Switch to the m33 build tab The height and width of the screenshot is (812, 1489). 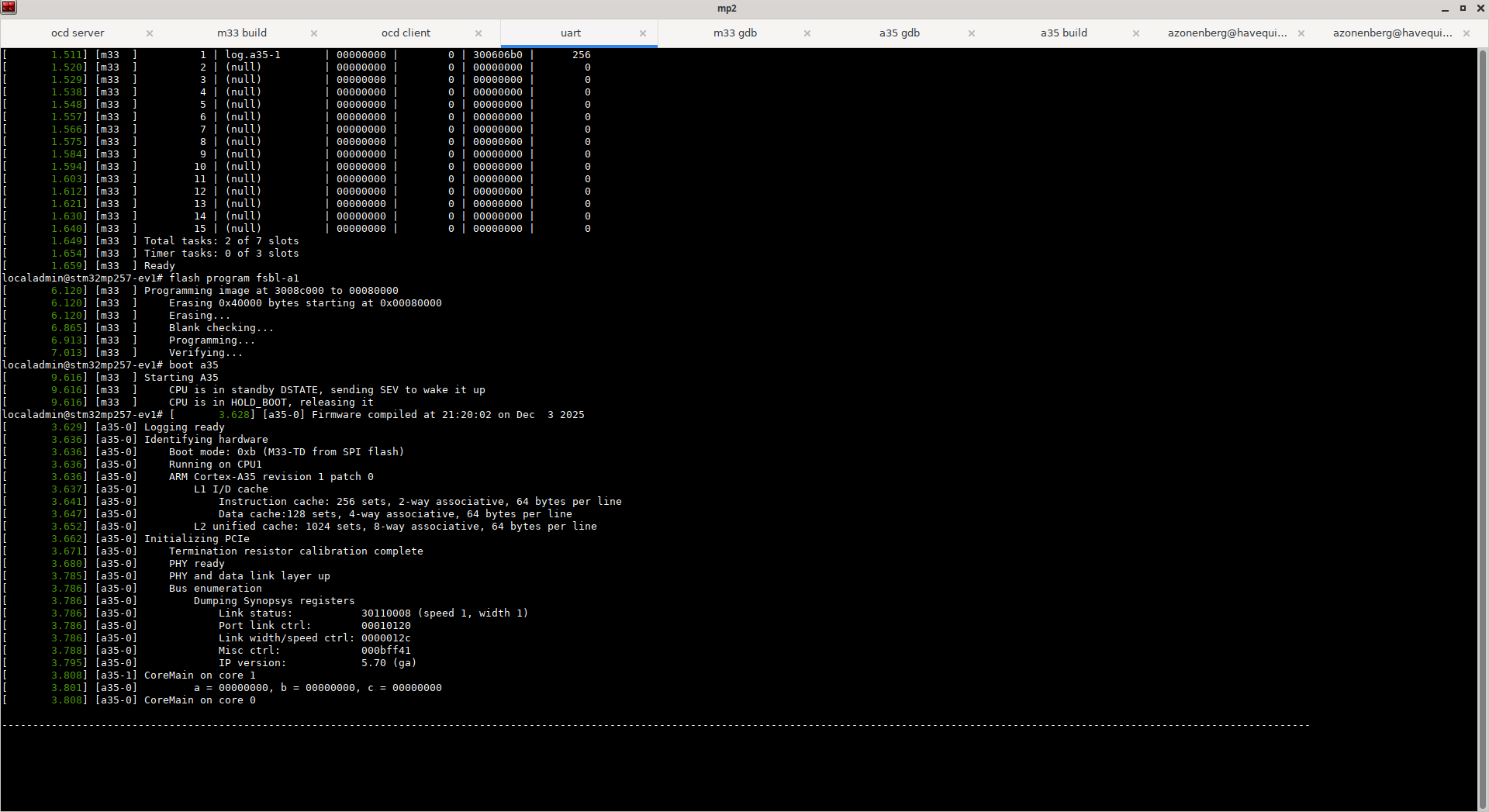click(242, 33)
